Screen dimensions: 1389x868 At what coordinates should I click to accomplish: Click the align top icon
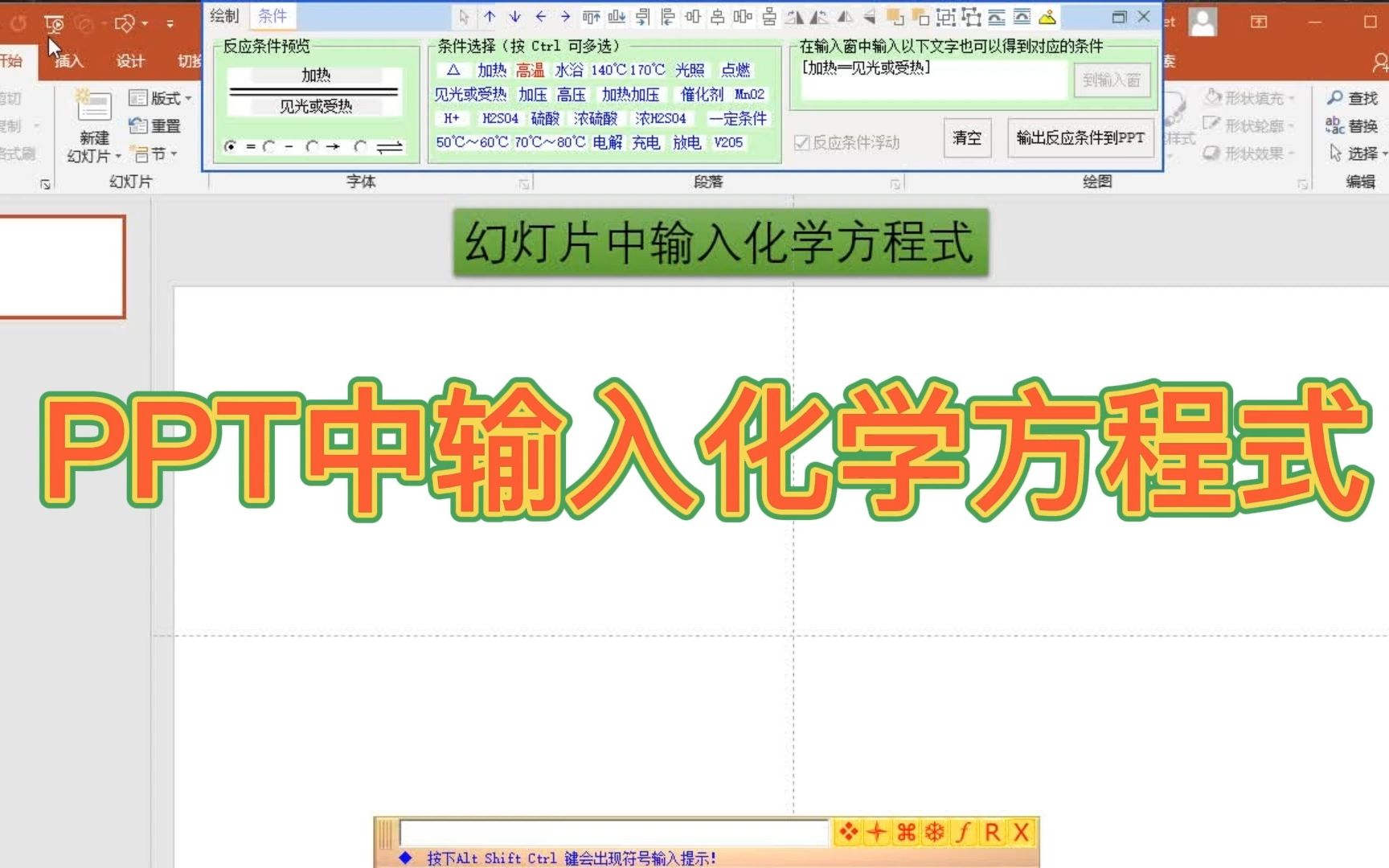coord(592,16)
